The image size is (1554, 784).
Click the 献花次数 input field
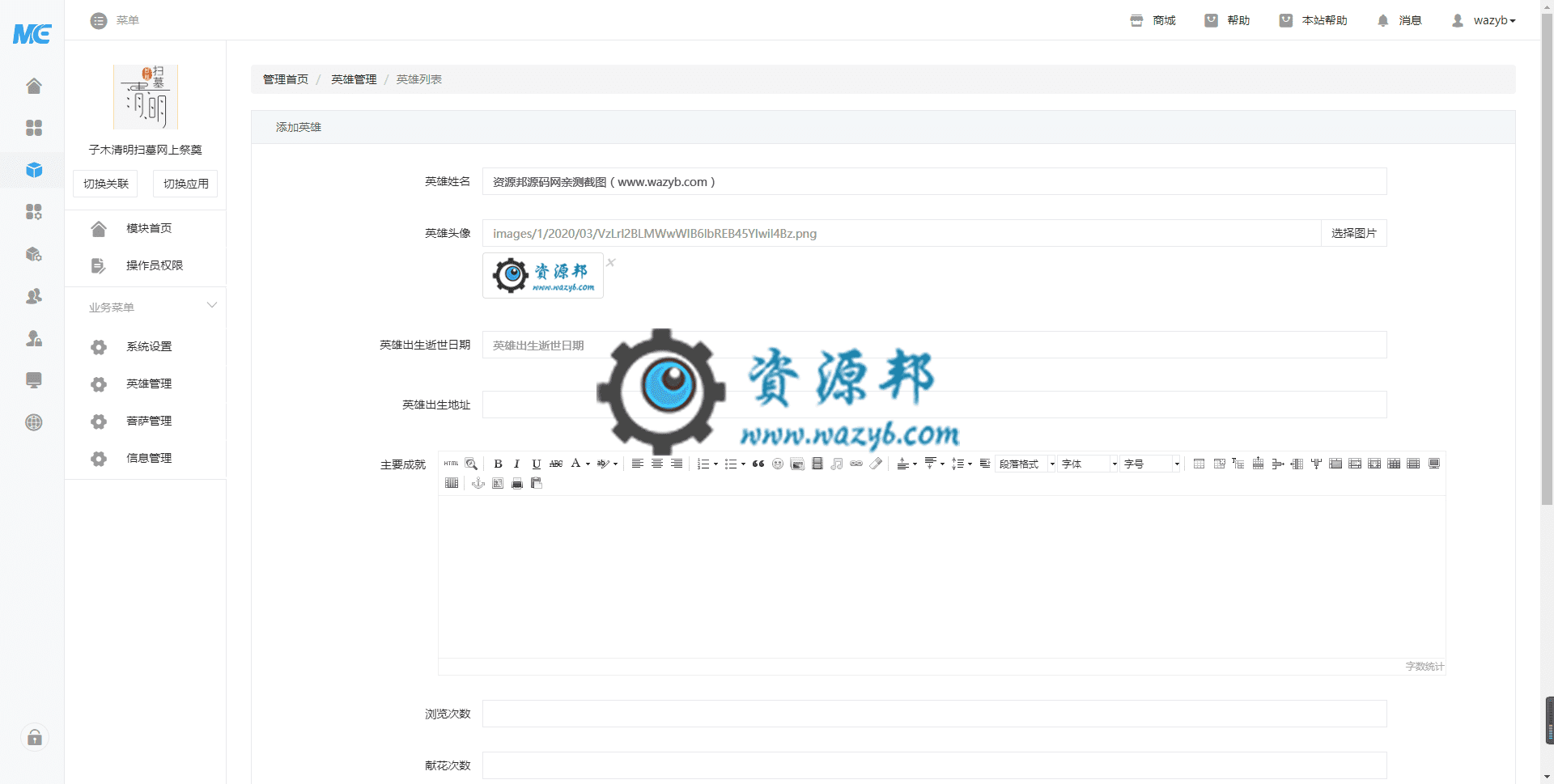point(935,765)
